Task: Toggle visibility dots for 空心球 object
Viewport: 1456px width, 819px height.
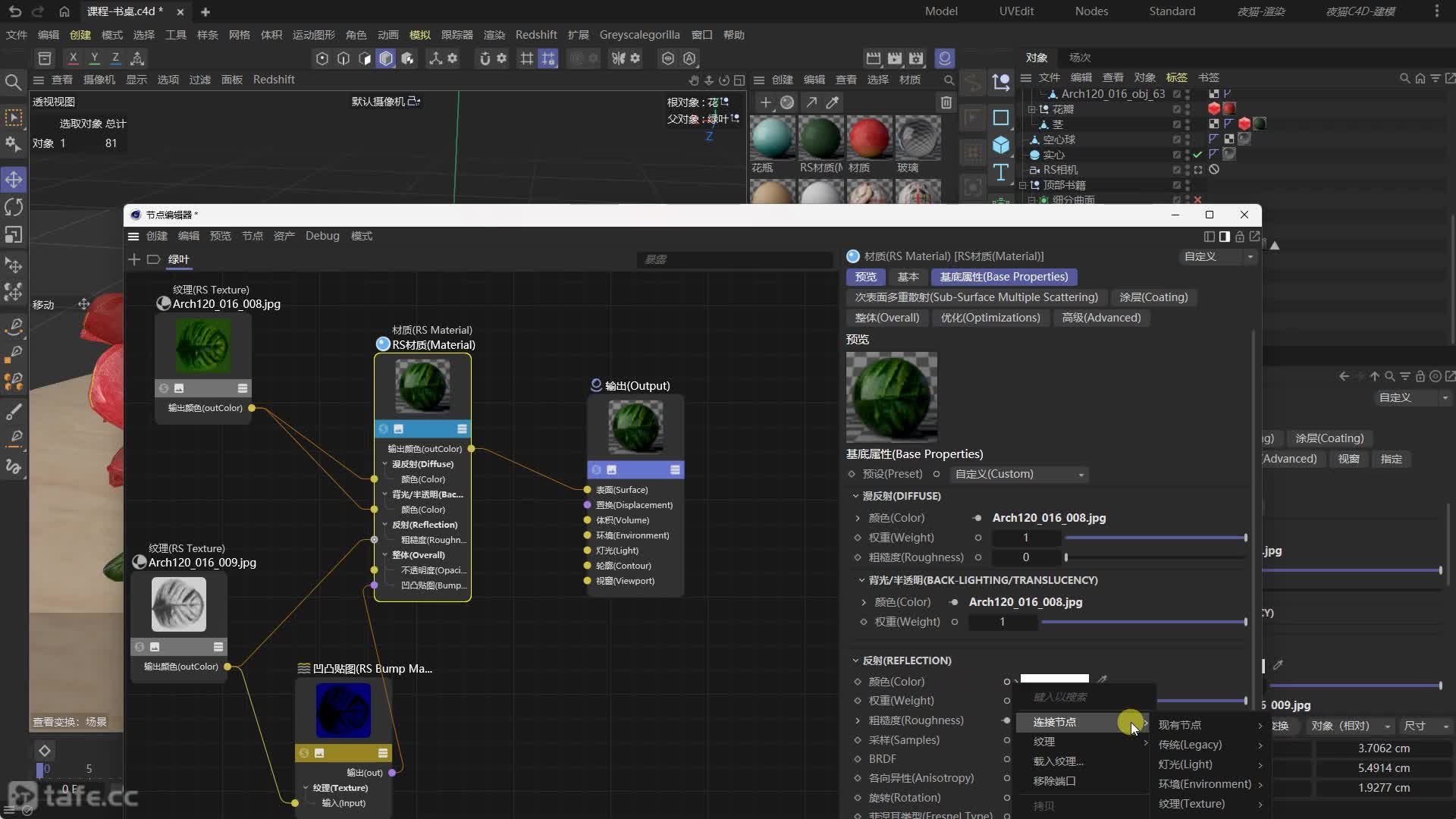Action: pos(1188,140)
